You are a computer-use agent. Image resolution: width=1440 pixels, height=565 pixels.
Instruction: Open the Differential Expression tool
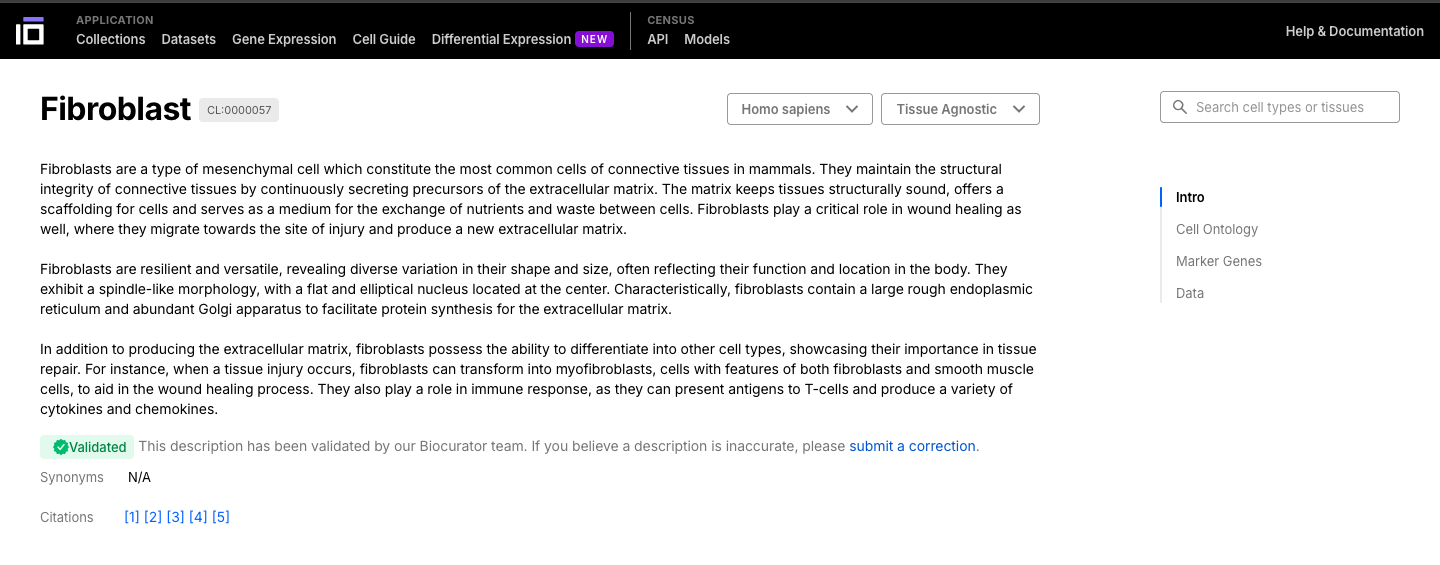click(501, 40)
